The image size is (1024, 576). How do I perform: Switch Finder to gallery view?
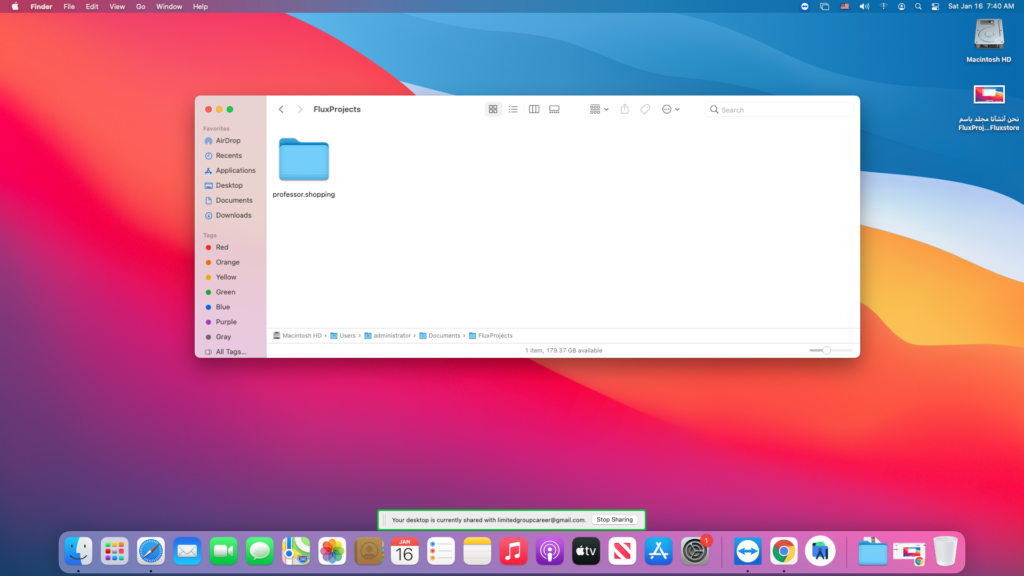(x=554, y=110)
